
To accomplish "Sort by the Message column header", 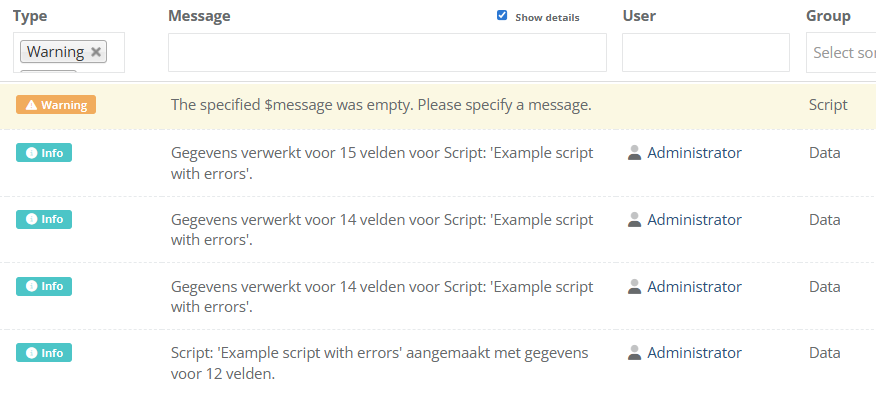I will point(199,16).
